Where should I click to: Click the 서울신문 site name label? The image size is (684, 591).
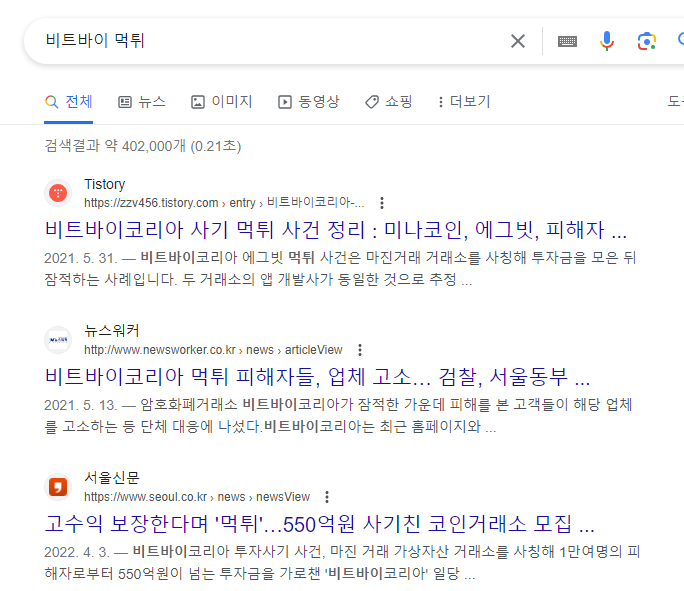112,478
